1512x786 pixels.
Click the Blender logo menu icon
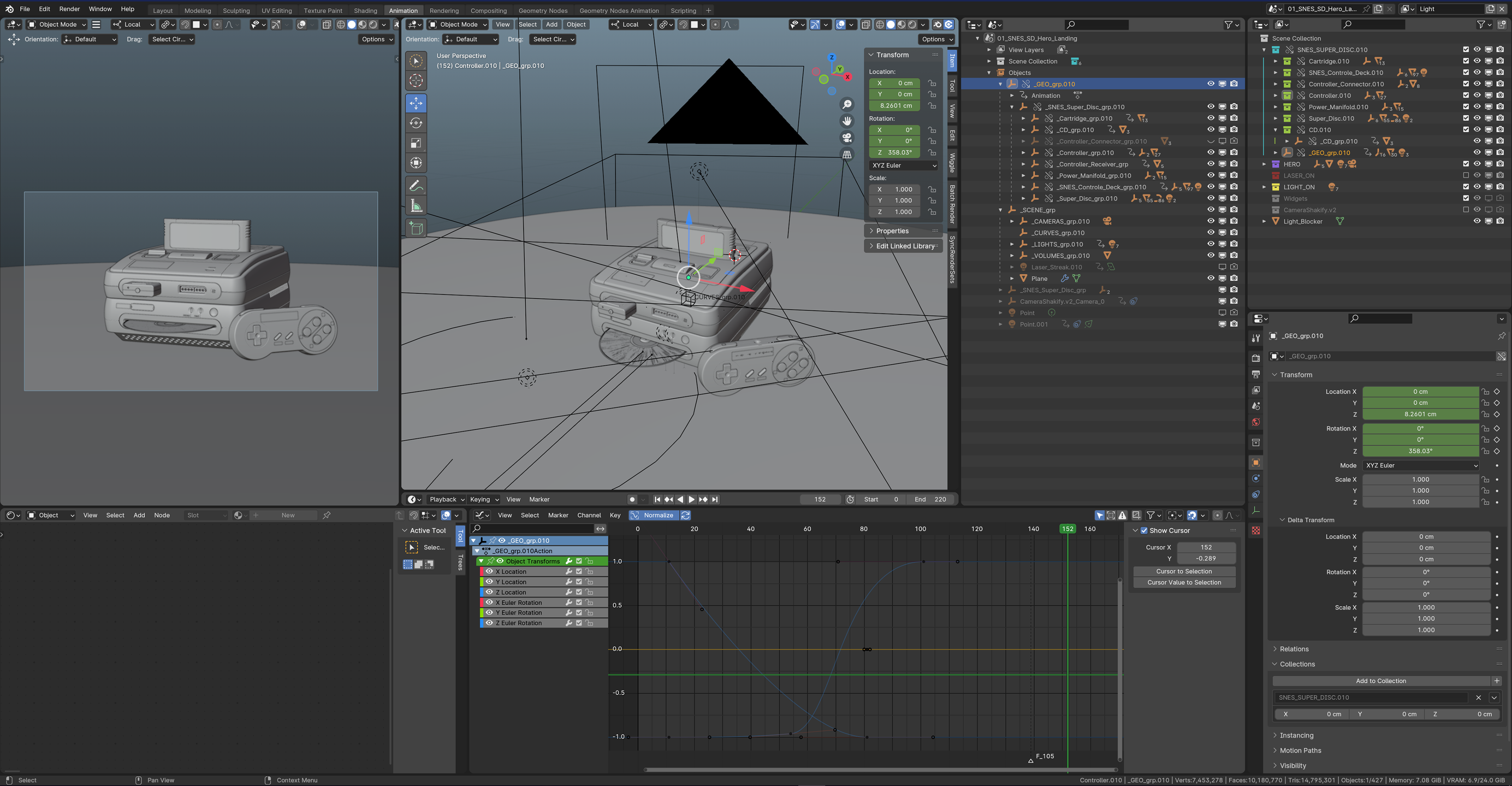tap(9, 9)
